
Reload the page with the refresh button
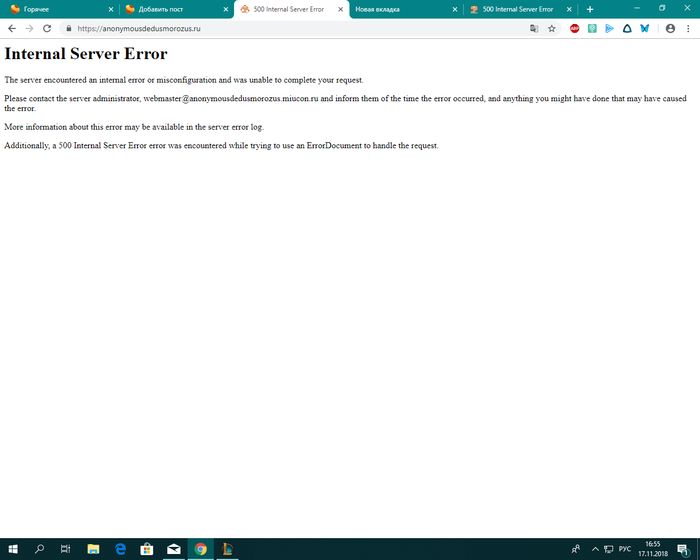47,29
